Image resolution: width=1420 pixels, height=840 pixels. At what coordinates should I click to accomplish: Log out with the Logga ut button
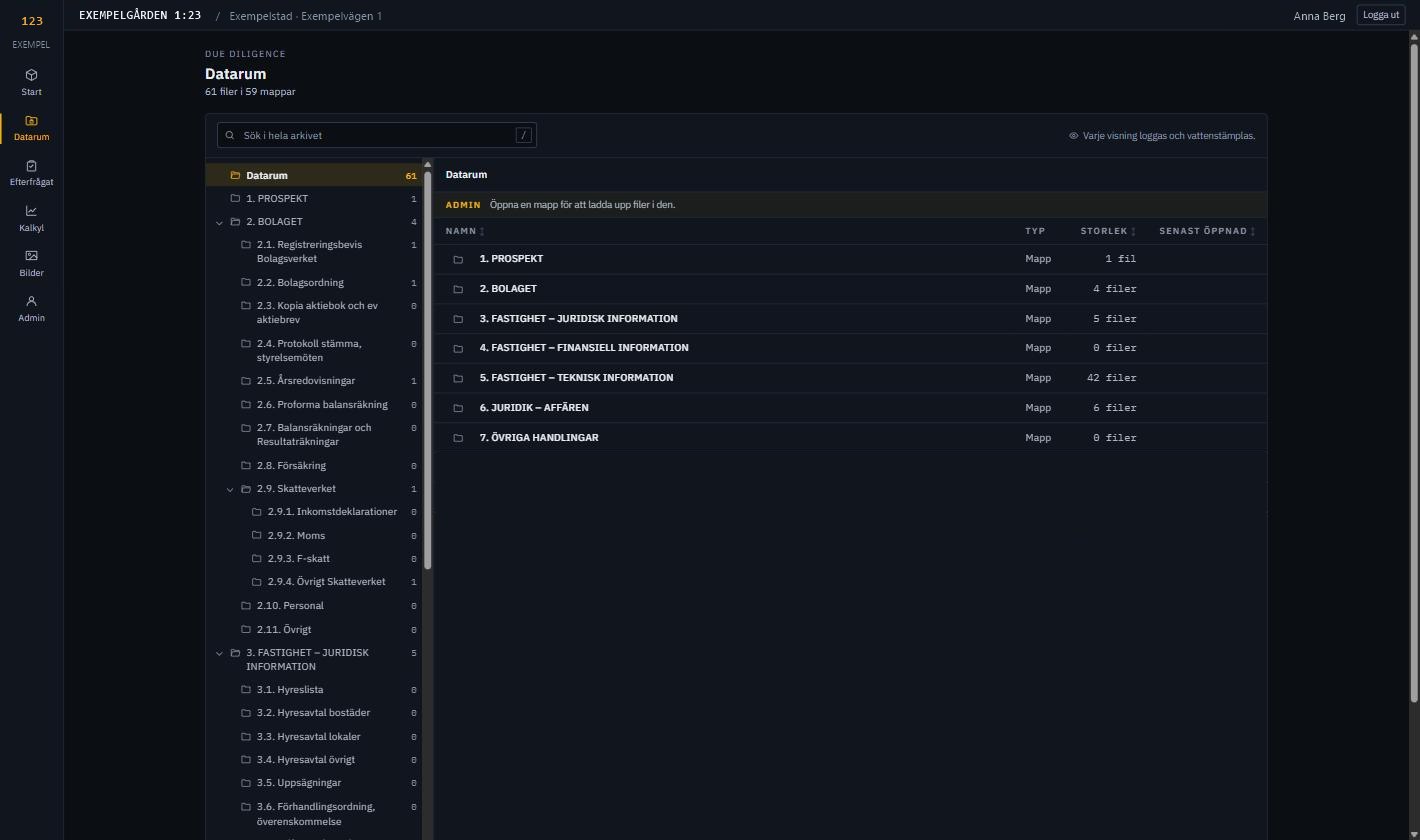coord(1381,15)
